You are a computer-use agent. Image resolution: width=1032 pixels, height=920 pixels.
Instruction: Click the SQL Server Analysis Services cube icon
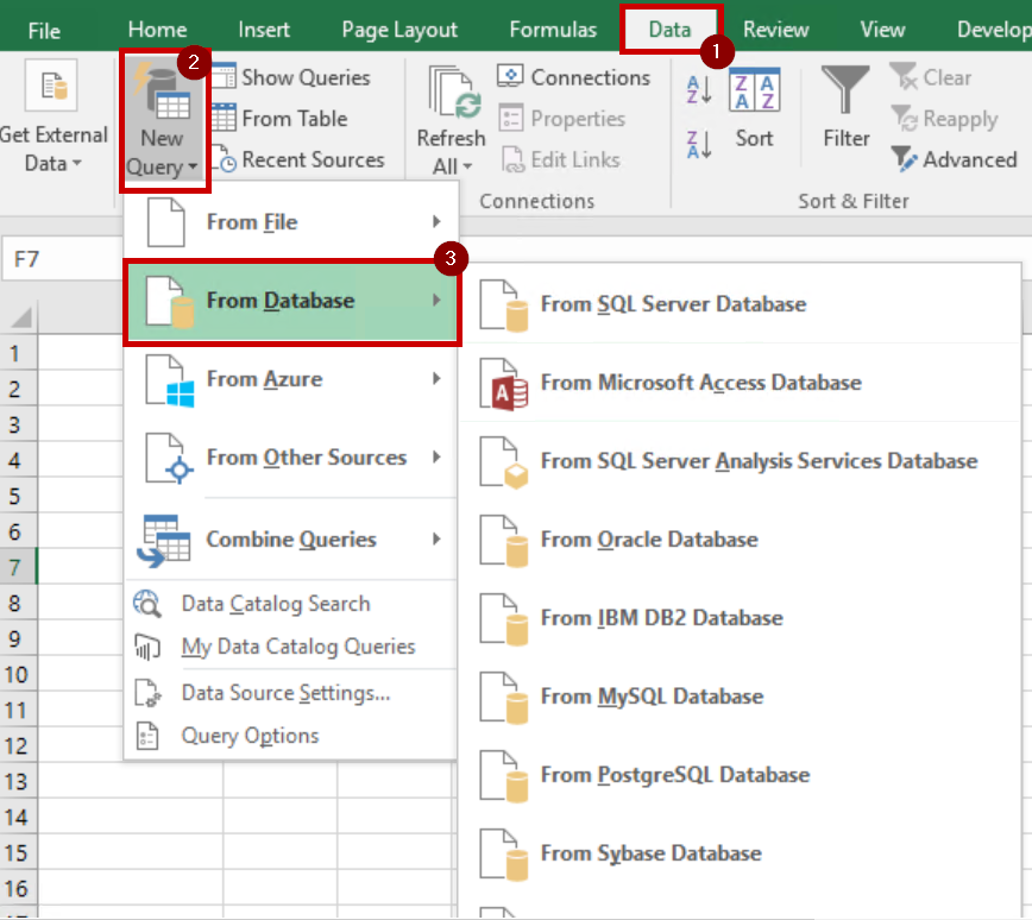(503, 463)
